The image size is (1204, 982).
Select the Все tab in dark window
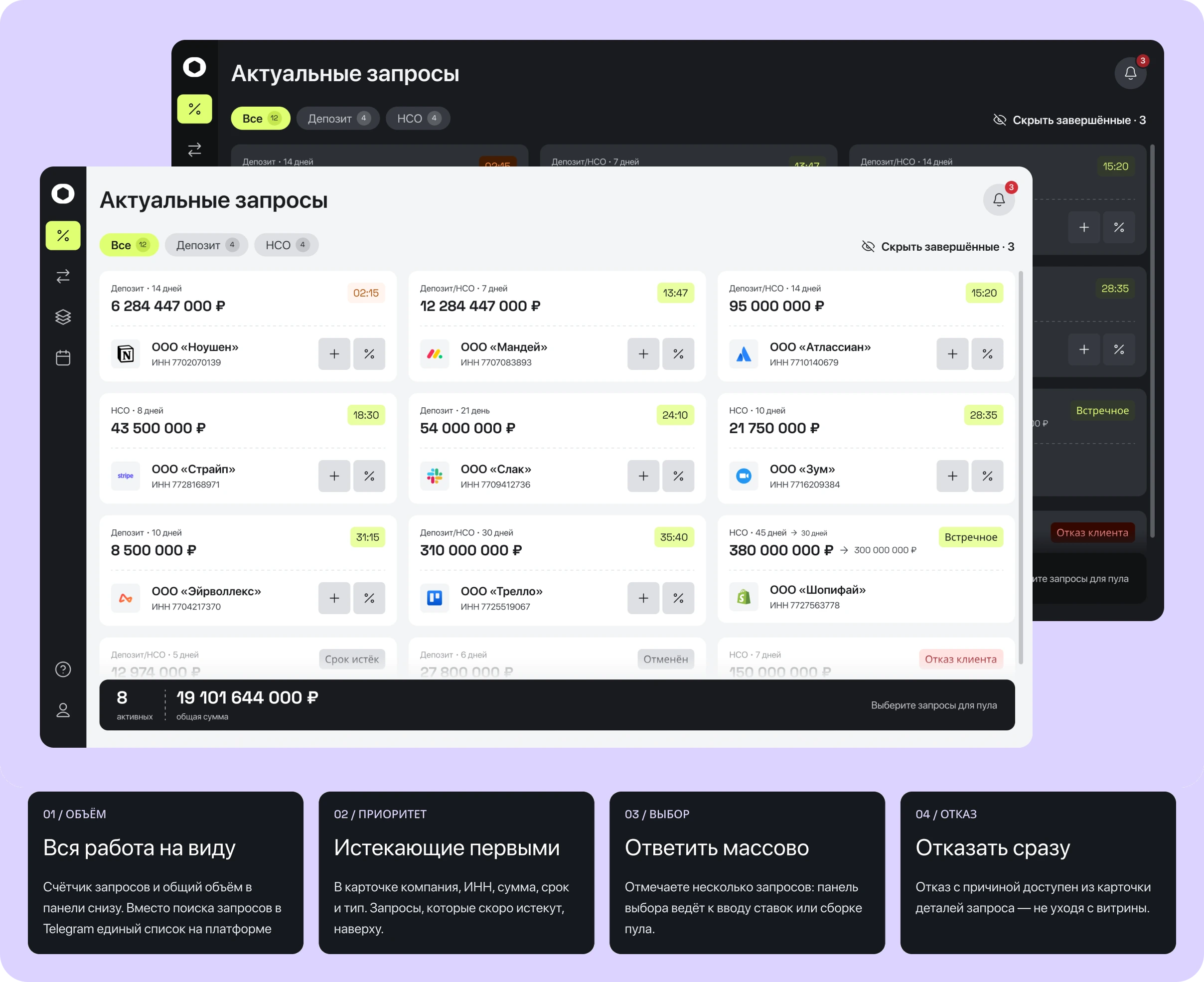coord(261,118)
